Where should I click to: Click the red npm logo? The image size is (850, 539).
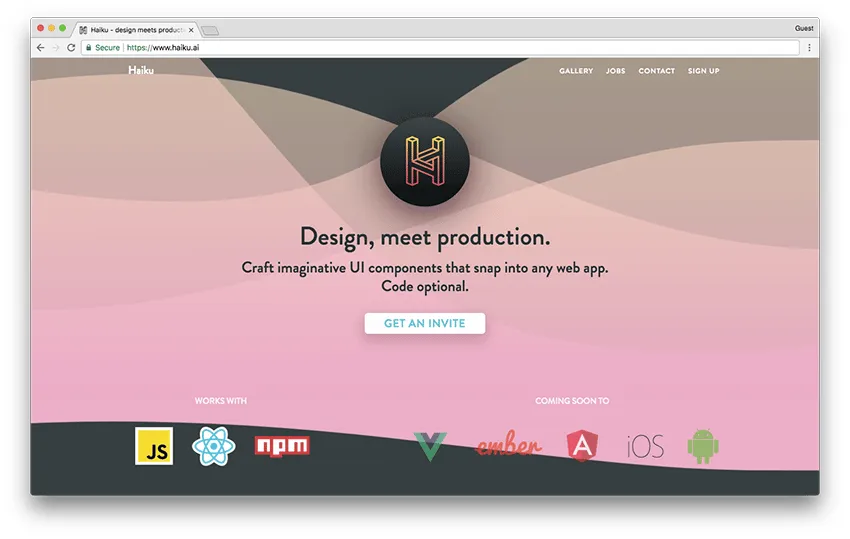tap(282, 446)
